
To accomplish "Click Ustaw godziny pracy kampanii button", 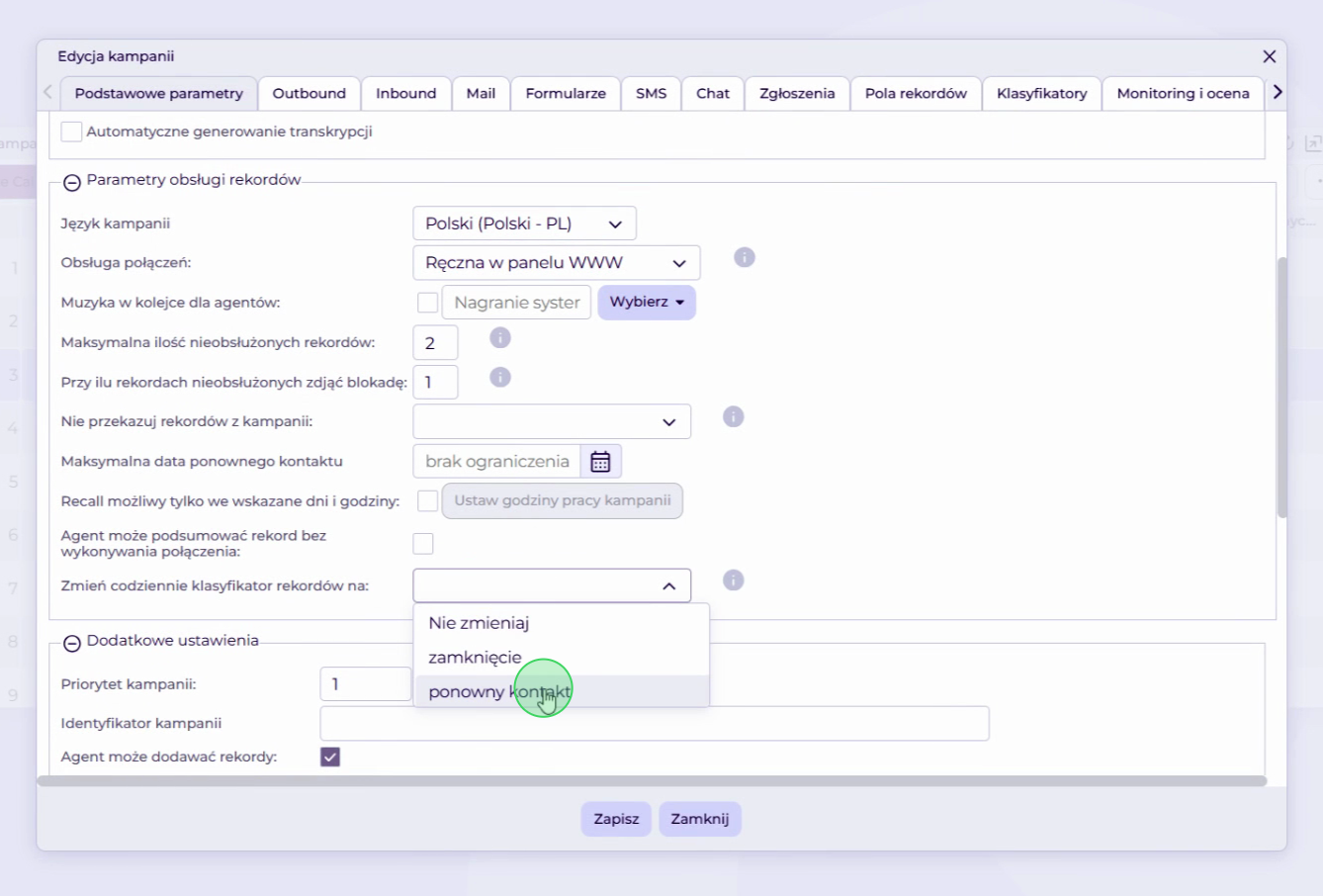I will (x=563, y=500).
